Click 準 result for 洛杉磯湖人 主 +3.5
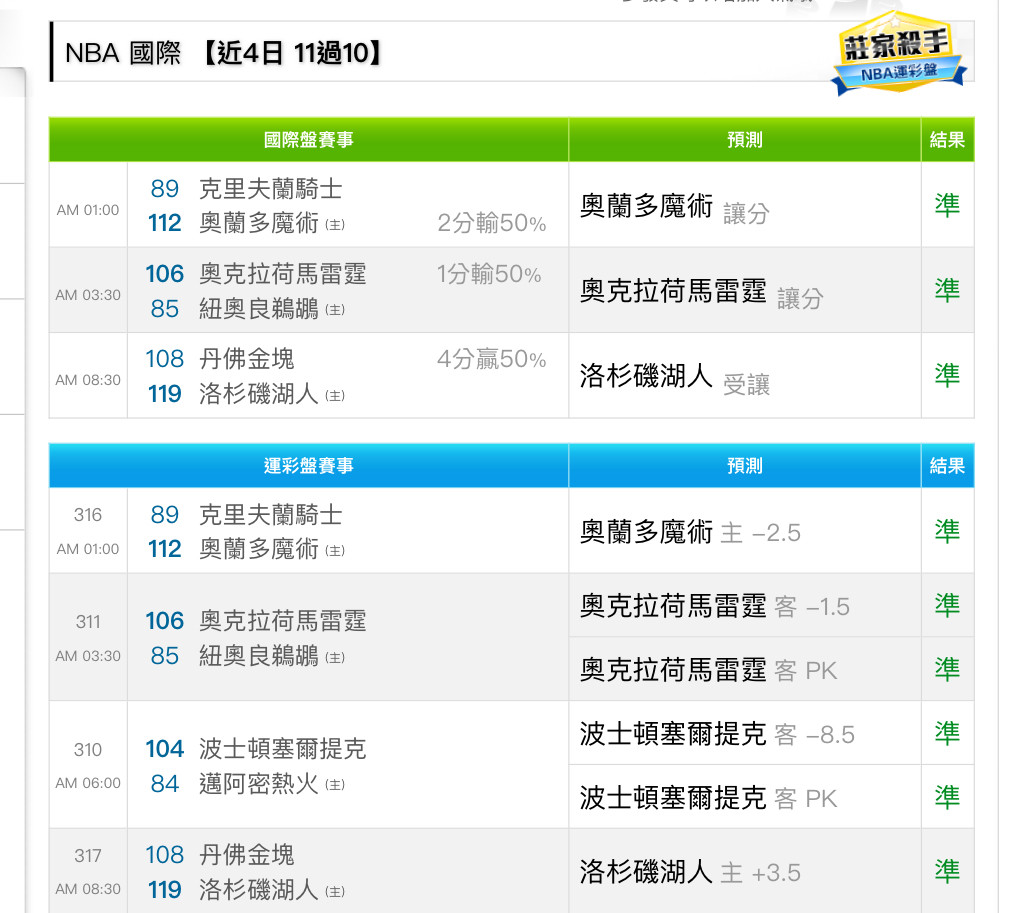Image resolution: width=1011 pixels, height=913 pixels. 947,870
